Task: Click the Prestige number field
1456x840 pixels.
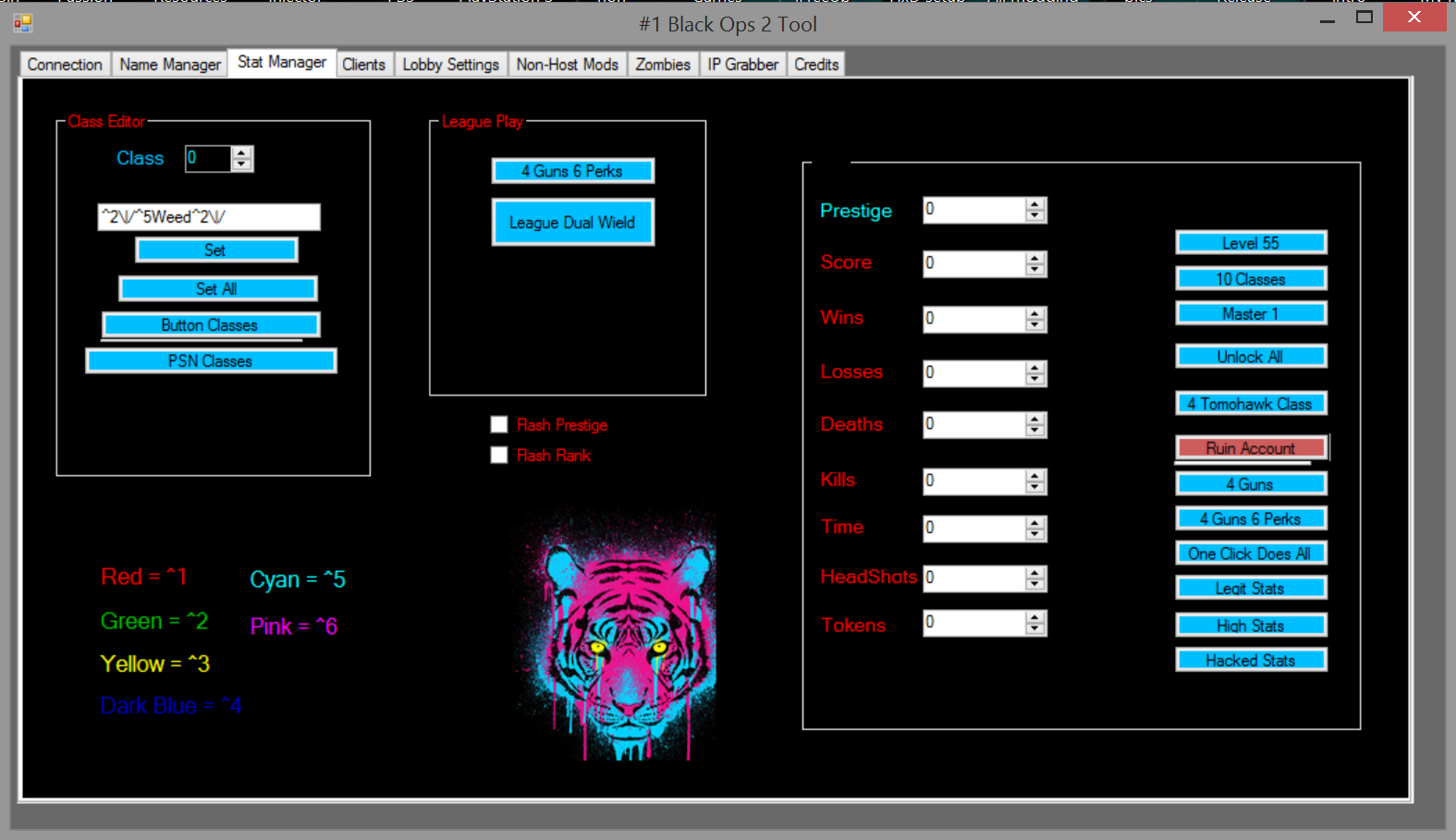Action: (974, 210)
